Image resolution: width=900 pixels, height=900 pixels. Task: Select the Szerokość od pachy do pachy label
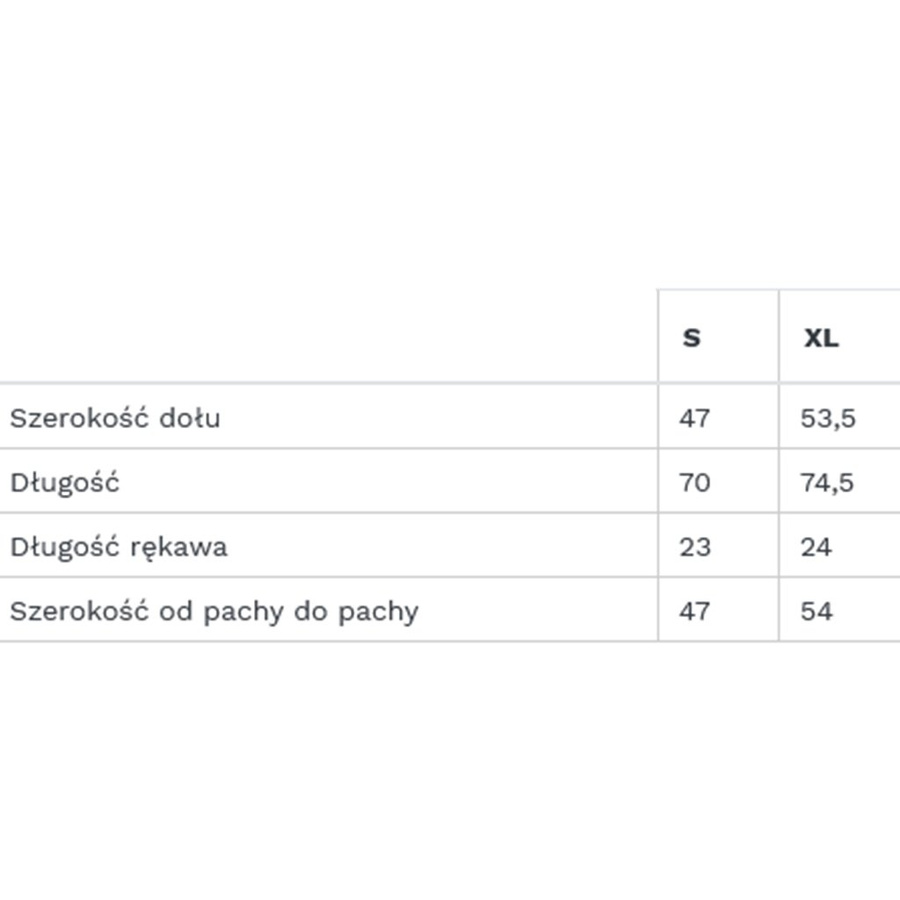tap(214, 611)
